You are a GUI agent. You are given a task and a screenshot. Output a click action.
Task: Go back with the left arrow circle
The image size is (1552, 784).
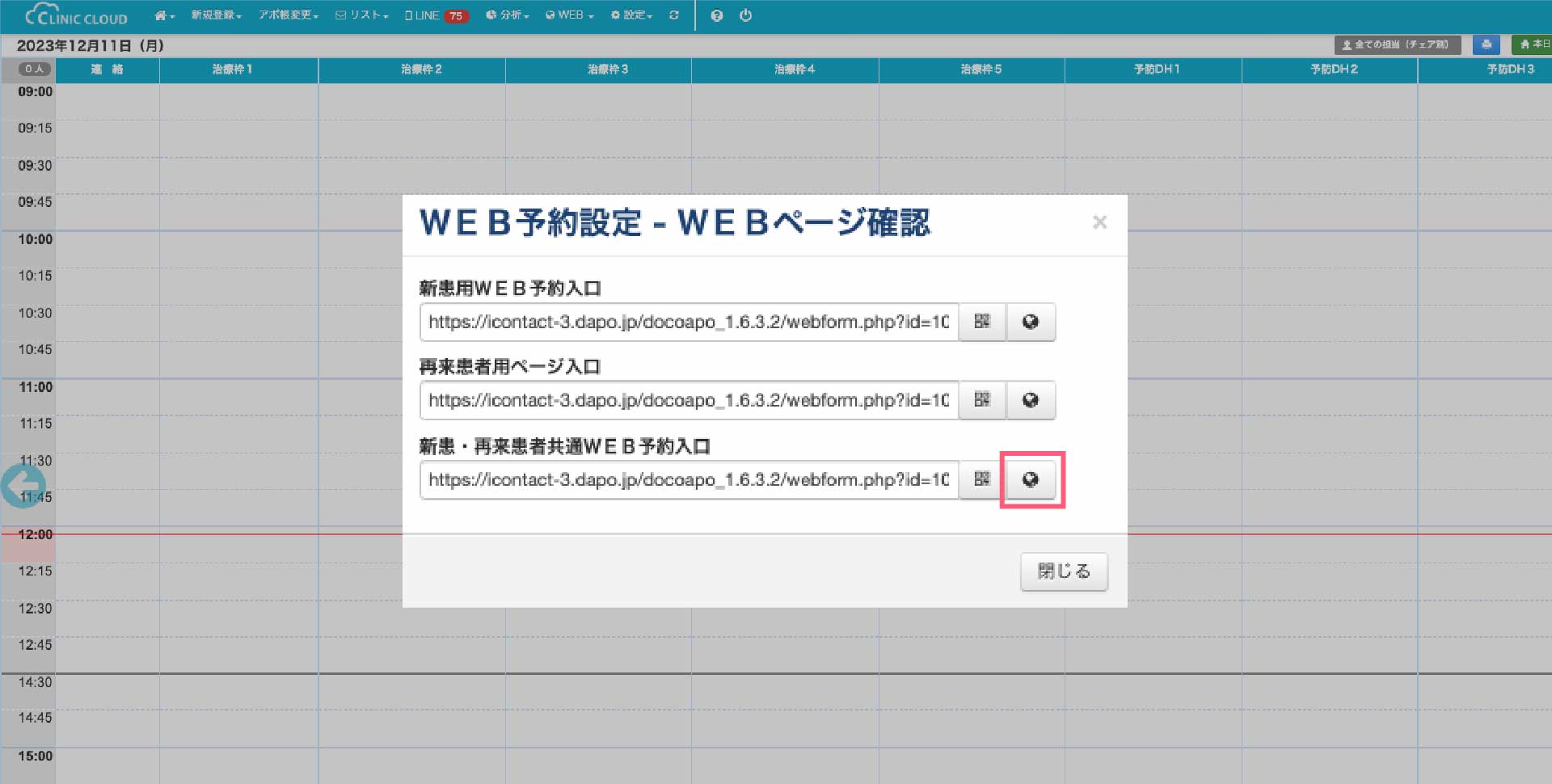(x=23, y=486)
